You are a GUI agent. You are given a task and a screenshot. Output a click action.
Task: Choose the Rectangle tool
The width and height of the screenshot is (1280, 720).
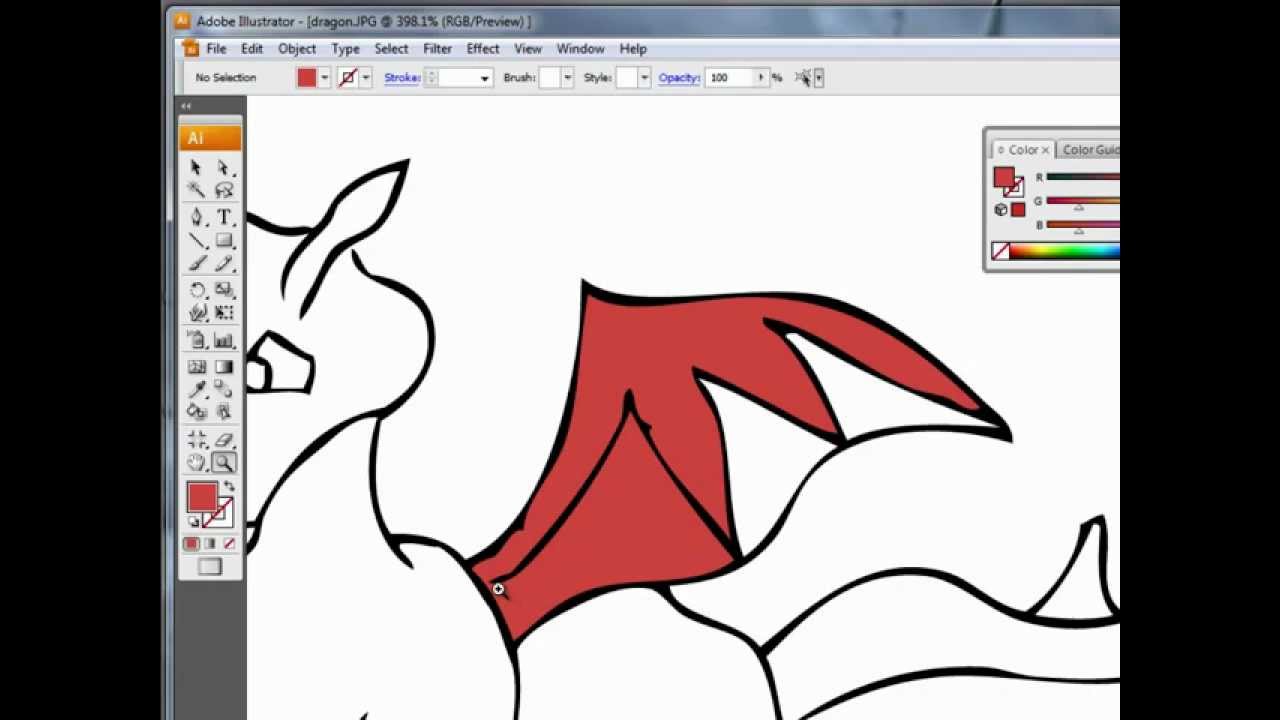(223, 240)
